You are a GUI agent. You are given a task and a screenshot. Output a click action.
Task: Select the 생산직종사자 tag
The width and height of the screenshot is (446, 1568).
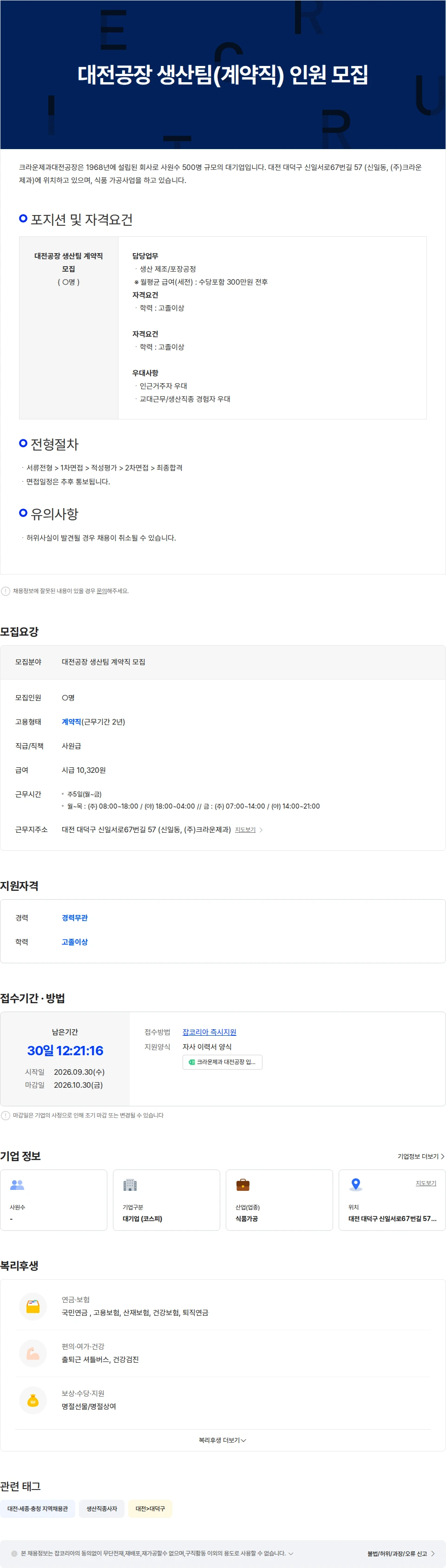click(102, 1509)
